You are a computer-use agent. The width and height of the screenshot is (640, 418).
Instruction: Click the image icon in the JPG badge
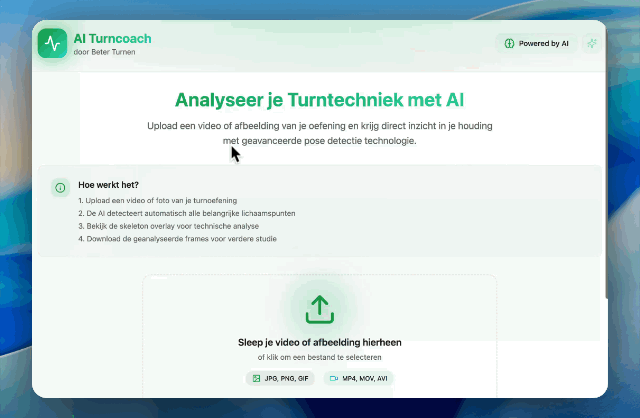point(257,379)
